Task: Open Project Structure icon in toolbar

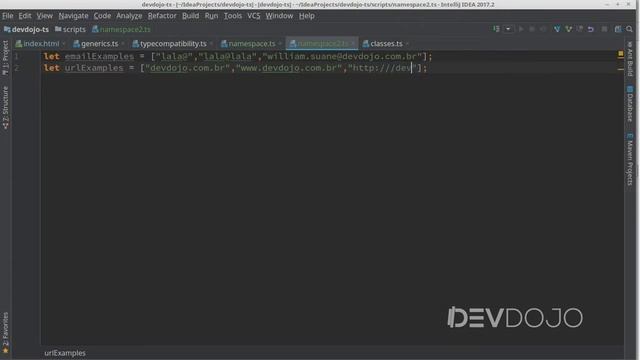Action: 618,29
